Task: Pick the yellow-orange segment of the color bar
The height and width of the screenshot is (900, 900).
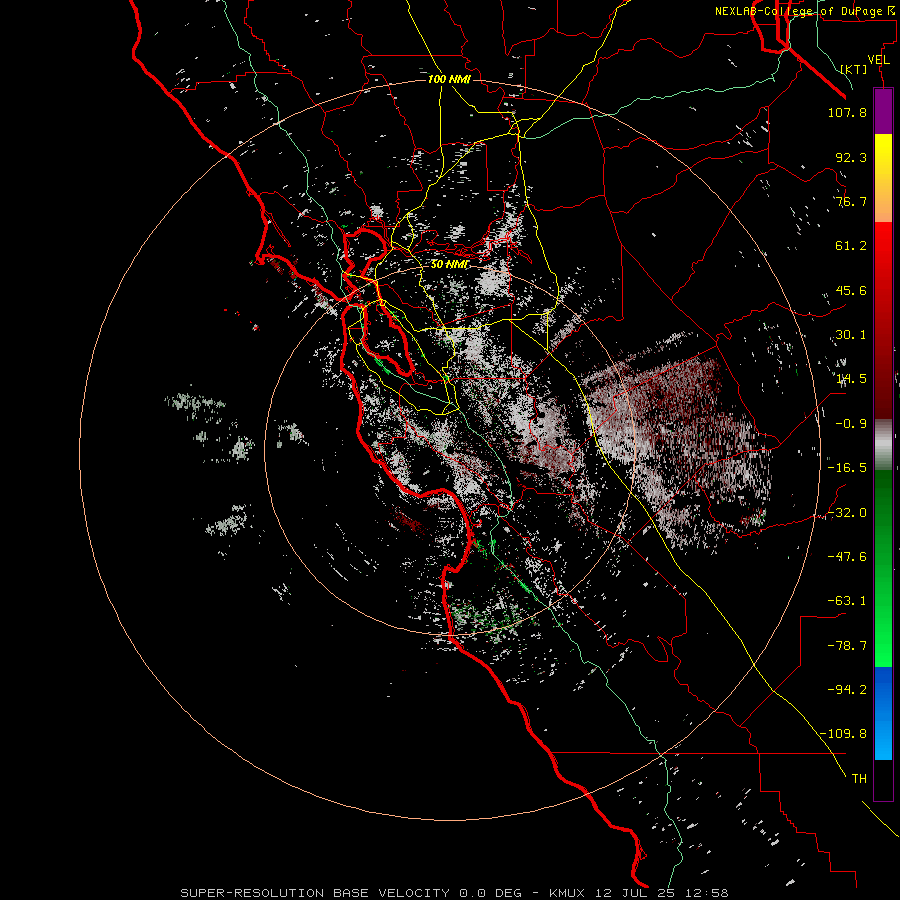Action: coord(883,178)
